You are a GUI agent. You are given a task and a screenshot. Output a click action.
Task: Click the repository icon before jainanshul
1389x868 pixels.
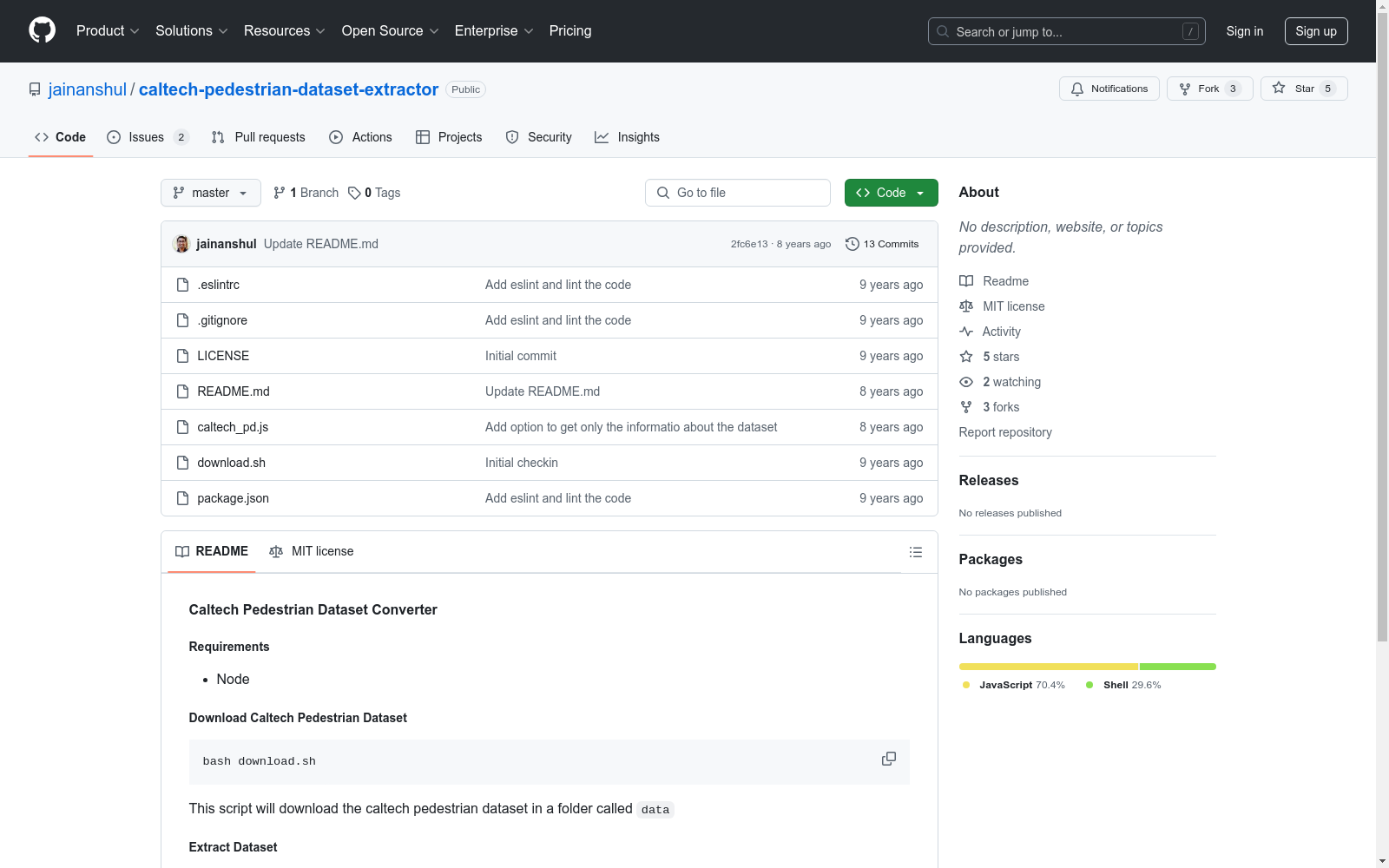[x=35, y=89]
